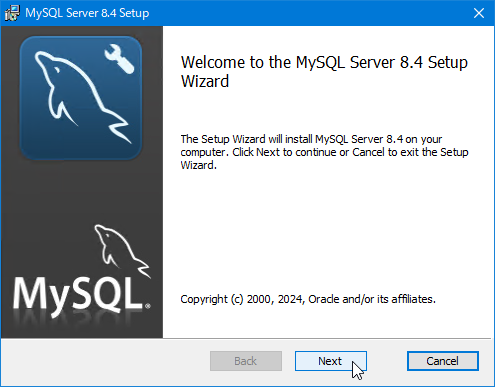The width and height of the screenshot is (495, 387).
Task: Cancel the MySQL Server setup wizard
Action: (x=443, y=361)
